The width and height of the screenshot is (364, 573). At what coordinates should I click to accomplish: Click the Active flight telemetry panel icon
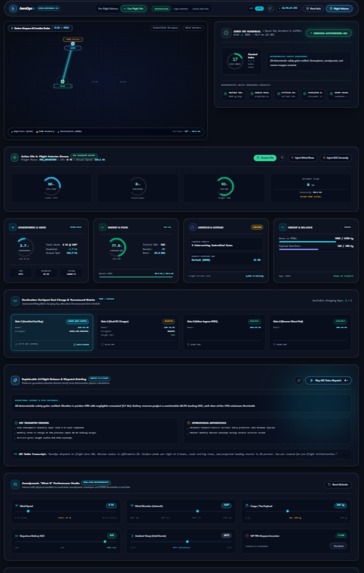coord(15,158)
